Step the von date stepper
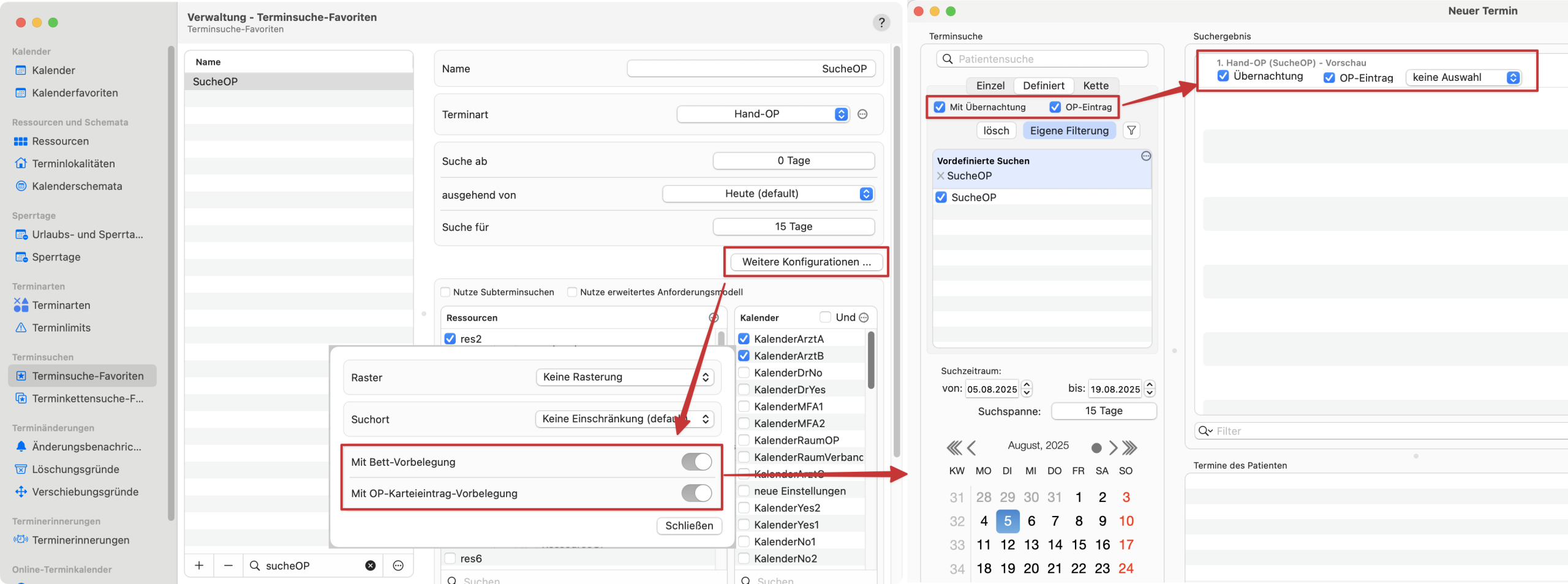 click(1027, 389)
